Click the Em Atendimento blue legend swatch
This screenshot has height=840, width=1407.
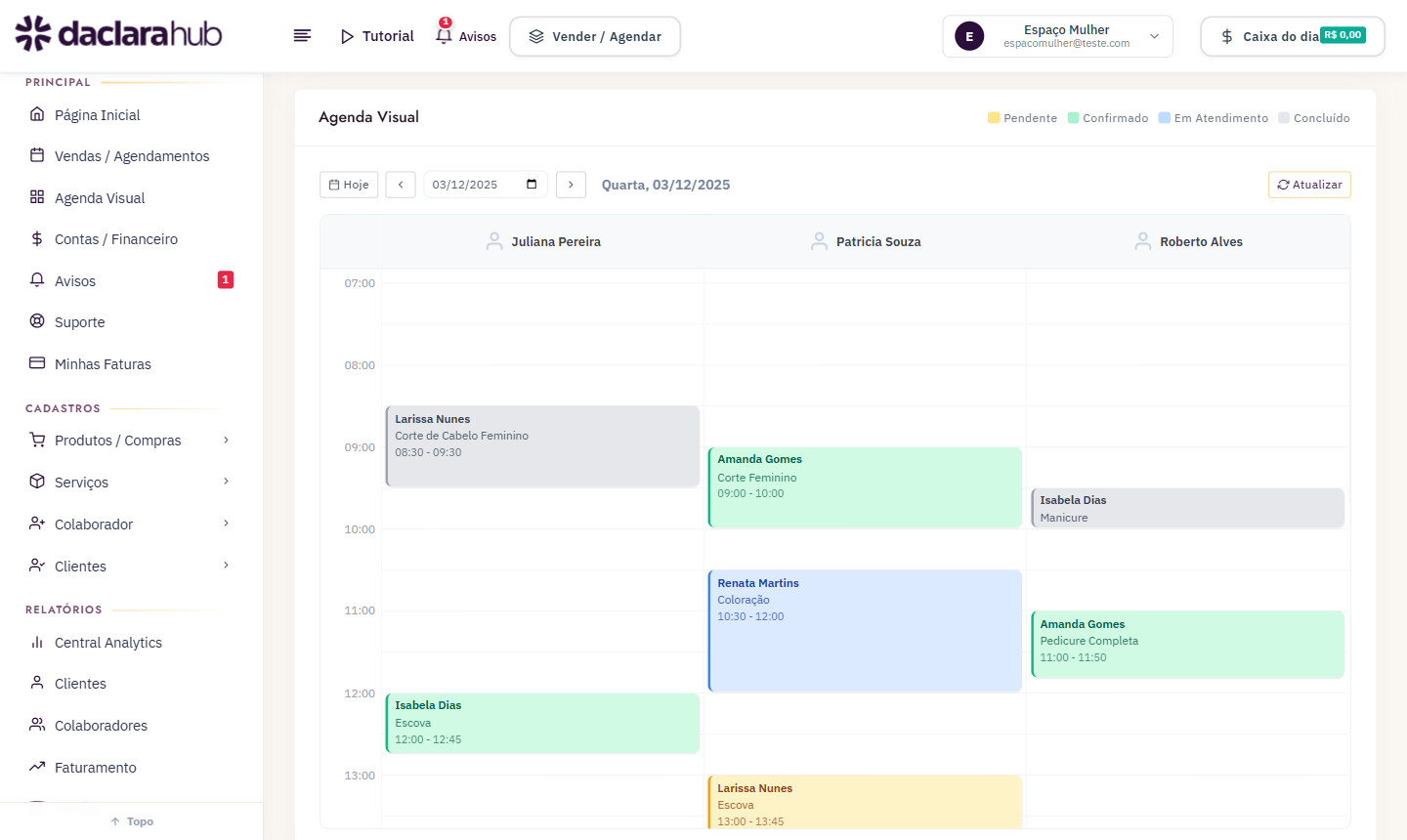tap(1165, 117)
